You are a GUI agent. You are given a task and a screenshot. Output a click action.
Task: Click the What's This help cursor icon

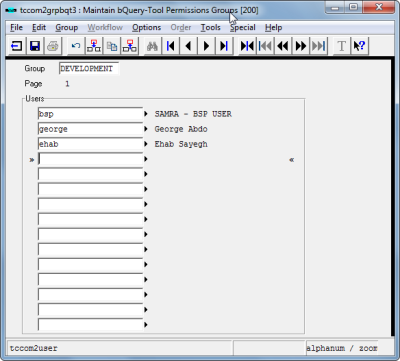coord(360,46)
